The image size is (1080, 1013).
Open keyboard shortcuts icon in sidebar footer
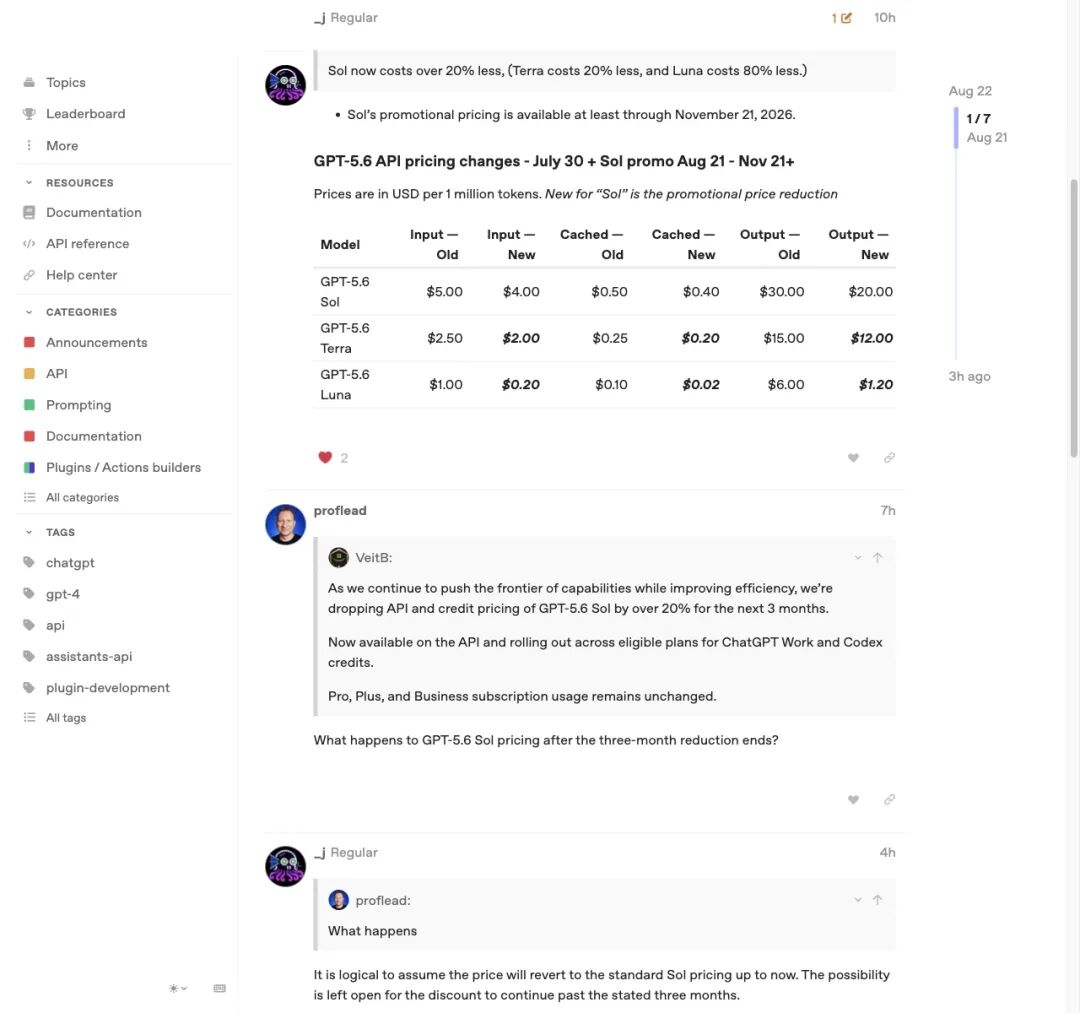[220, 988]
